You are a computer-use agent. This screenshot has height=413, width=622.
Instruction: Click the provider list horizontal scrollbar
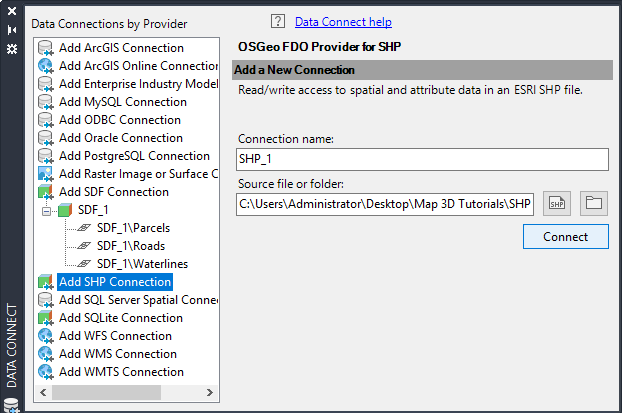point(130,392)
